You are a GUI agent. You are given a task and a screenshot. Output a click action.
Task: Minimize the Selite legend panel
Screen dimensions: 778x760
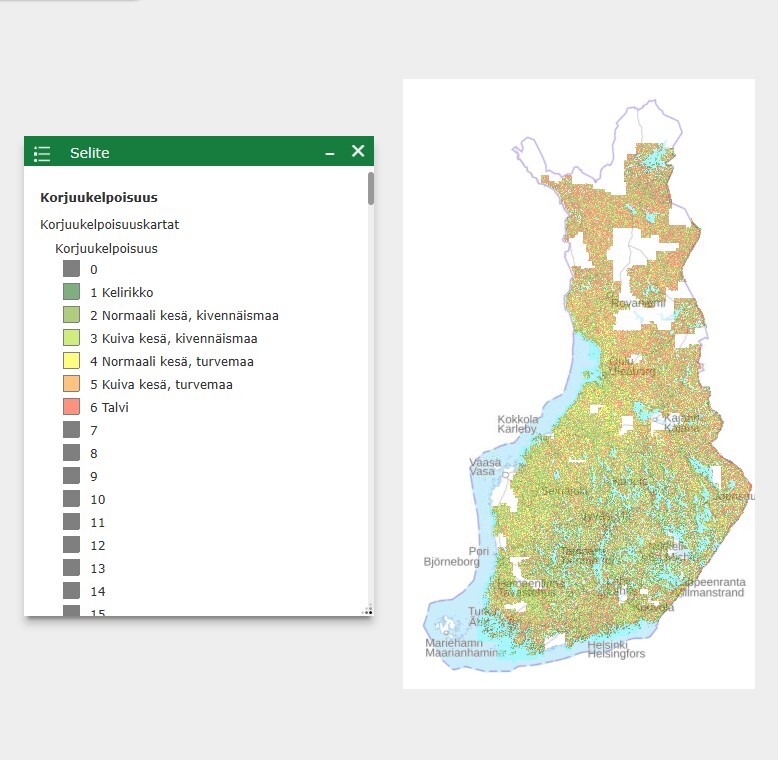[x=330, y=153]
